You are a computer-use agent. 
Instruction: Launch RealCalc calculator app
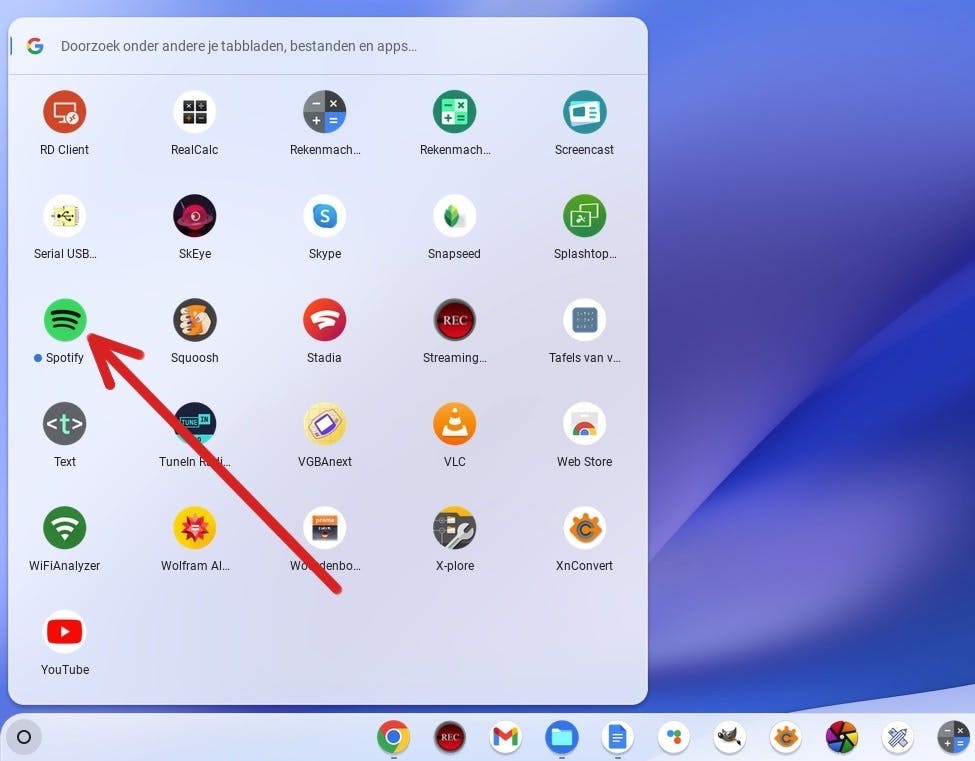[x=195, y=112]
